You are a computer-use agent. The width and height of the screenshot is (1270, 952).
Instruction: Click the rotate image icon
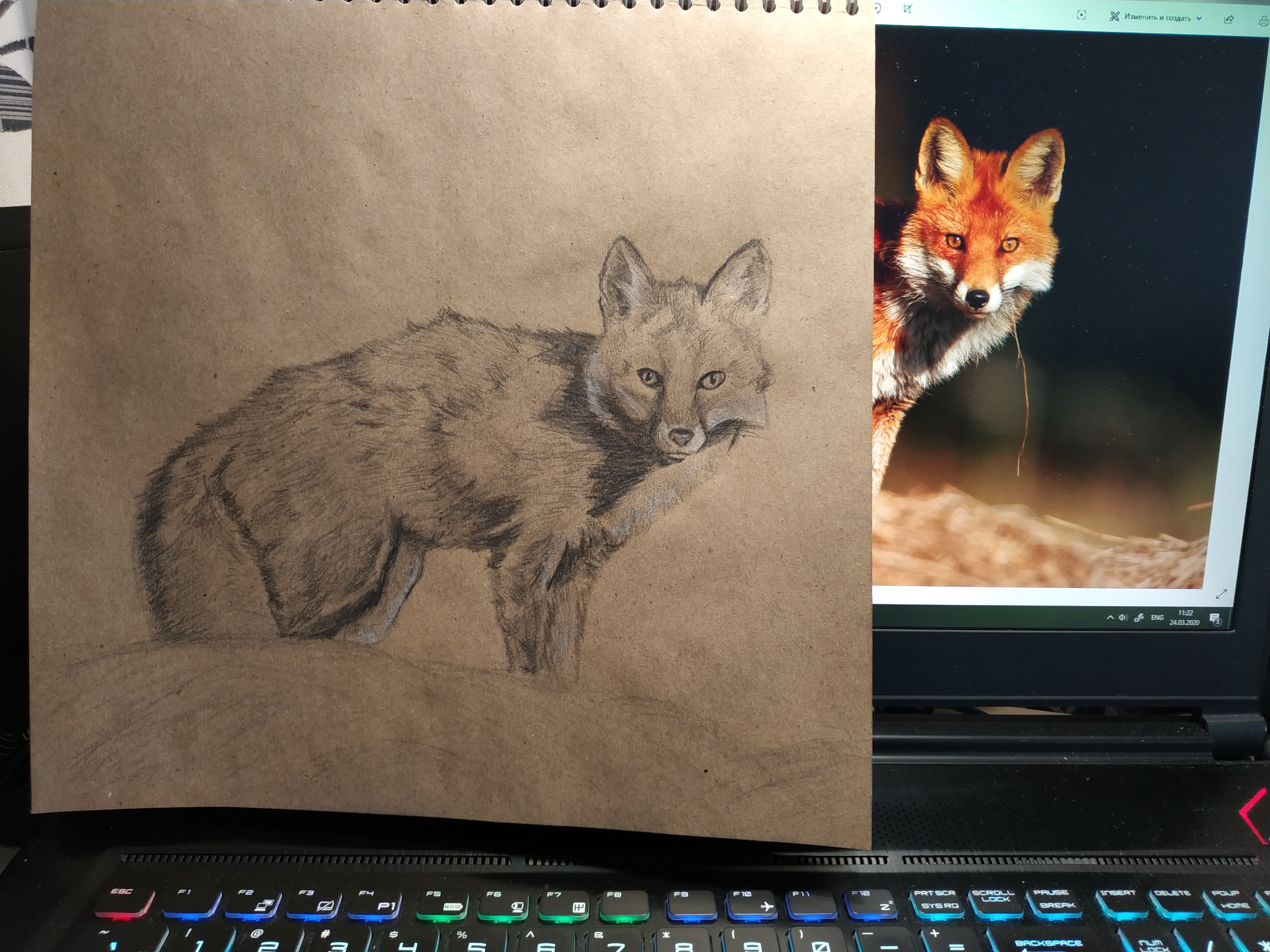pos(878,8)
